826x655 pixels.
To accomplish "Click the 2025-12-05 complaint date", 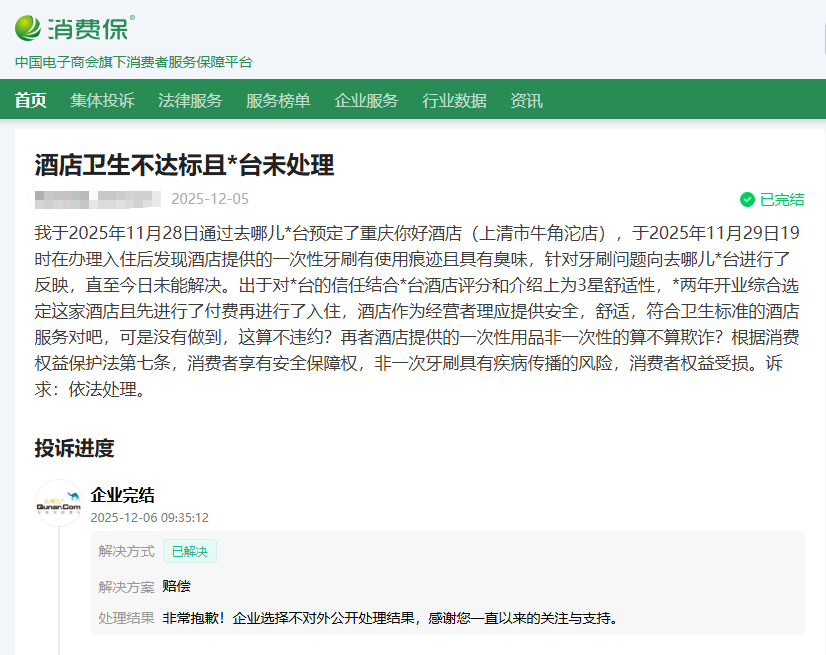I will 210,198.
